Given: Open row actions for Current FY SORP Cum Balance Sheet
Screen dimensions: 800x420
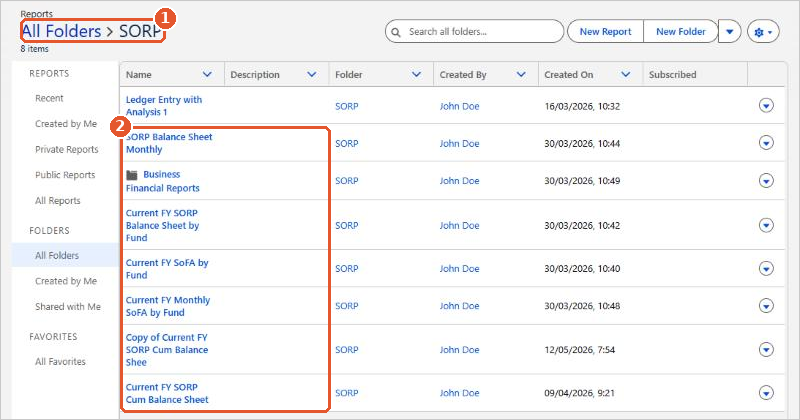Looking at the screenshot, I should (766, 393).
